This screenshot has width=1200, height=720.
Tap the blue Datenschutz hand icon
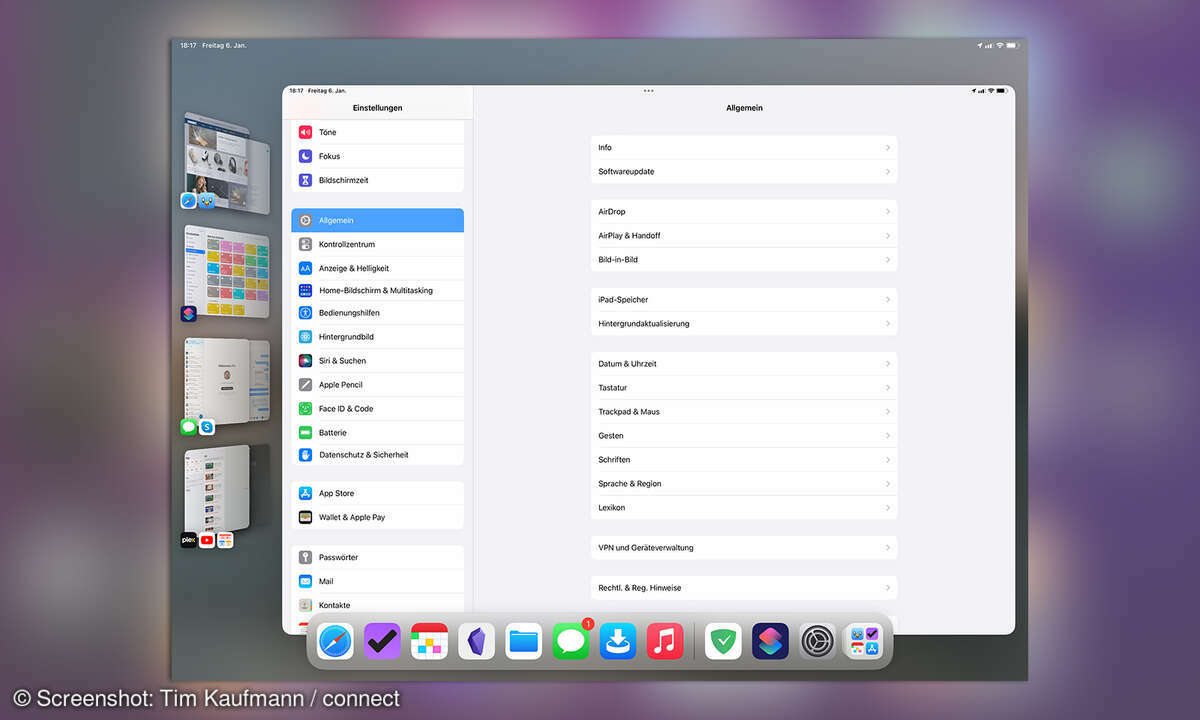(305, 455)
